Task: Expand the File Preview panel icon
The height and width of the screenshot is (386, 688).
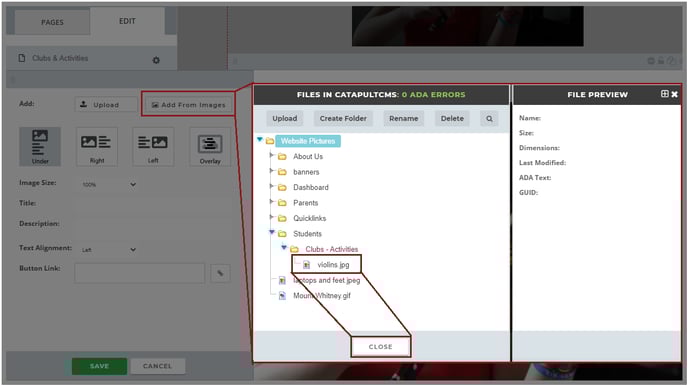Action: click(665, 94)
